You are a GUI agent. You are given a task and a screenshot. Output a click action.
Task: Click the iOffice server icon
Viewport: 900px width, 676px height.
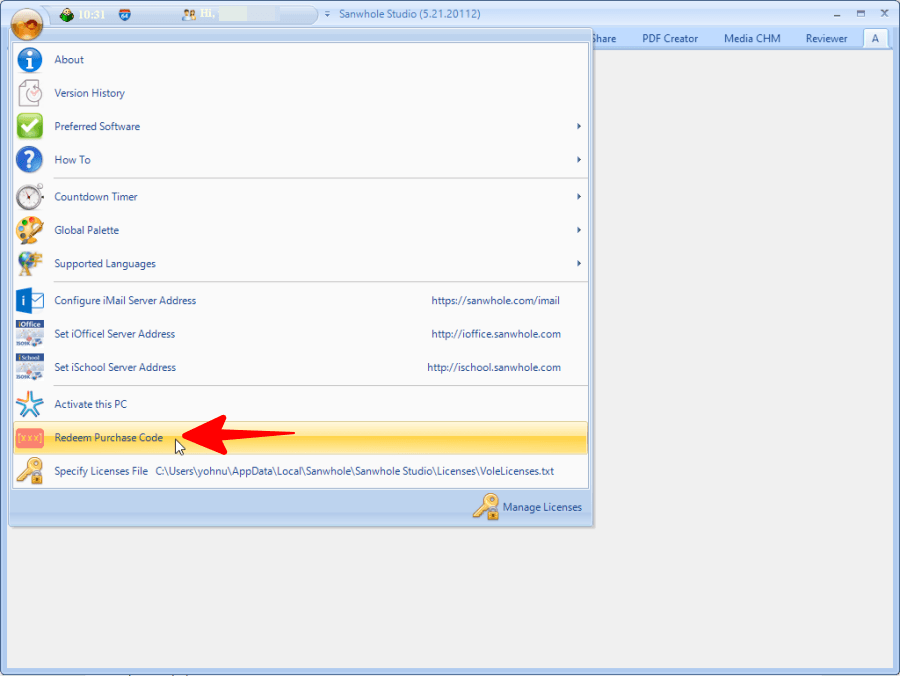30,334
